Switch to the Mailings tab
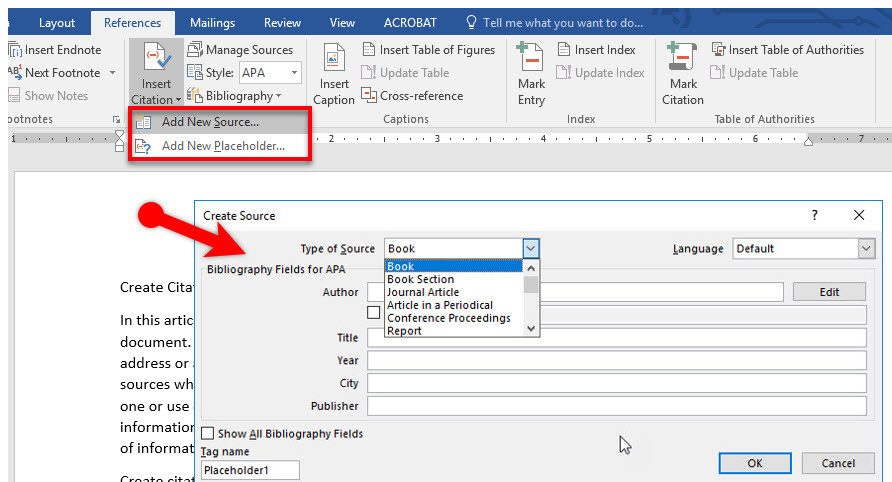Image resolution: width=892 pixels, height=482 pixels. coord(212,23)
